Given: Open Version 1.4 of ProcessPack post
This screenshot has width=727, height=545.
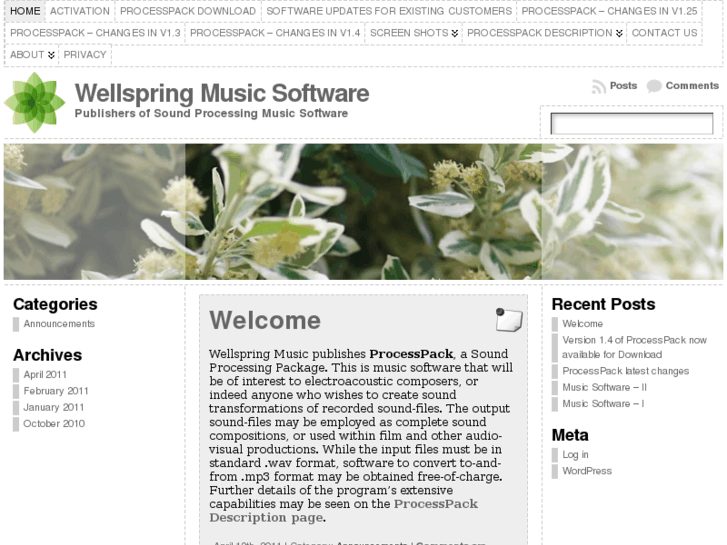Looking at the screenshot, I should tap(634, 347).
